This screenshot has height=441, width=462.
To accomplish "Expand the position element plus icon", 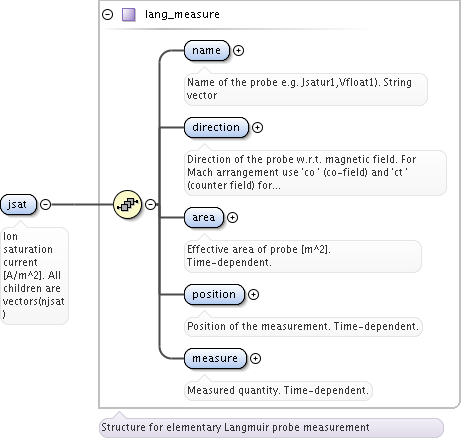I will tap(253, 294).
